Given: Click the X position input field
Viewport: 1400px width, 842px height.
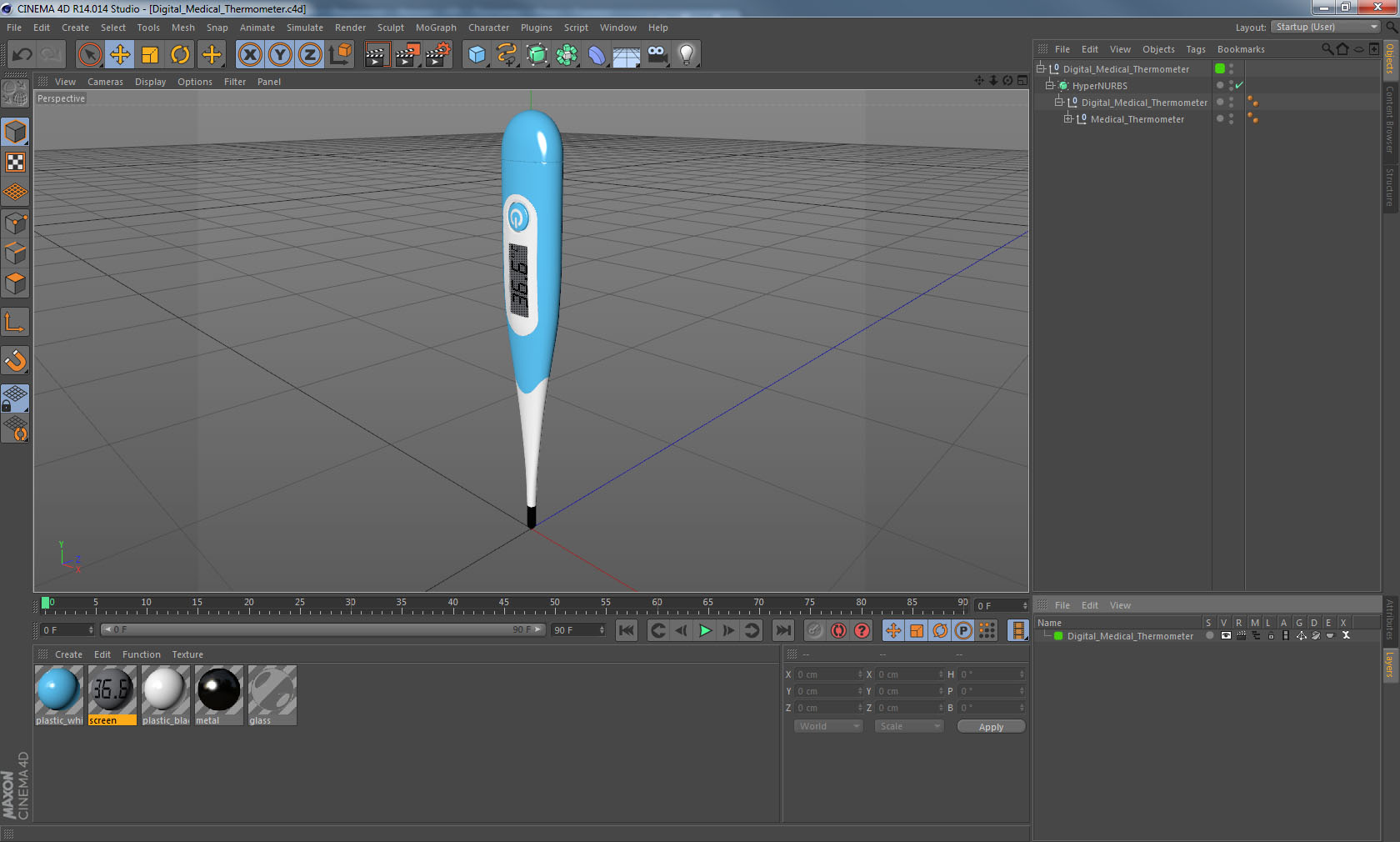Looking at the screenshot, I should point(829,674).
